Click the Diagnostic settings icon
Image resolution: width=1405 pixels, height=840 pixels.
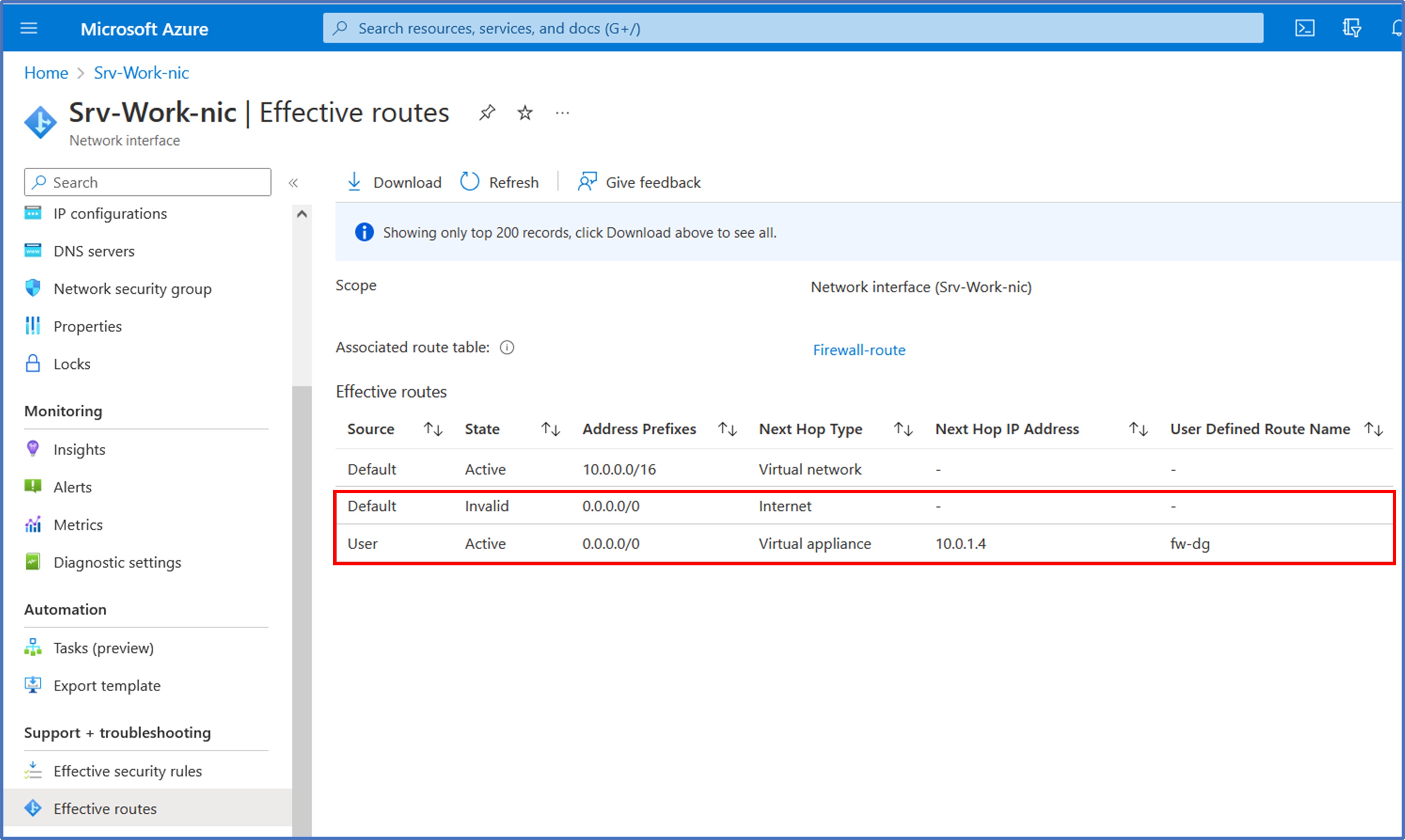[33, 562]
